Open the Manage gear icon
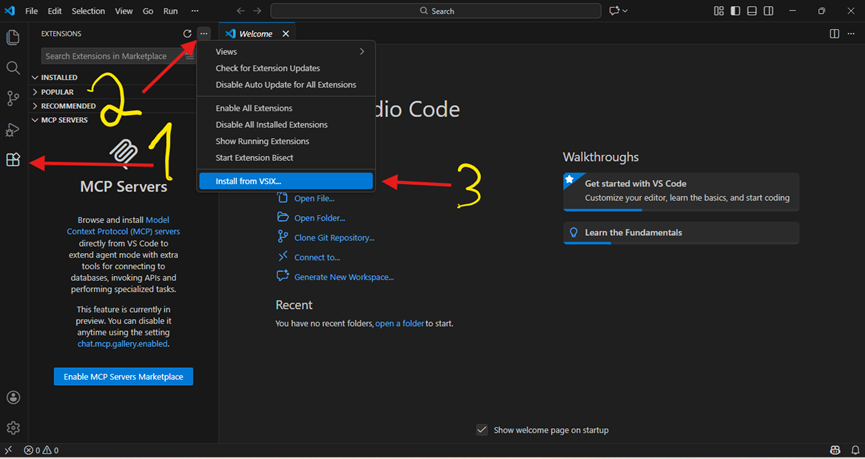Viewport: 865px width, 459px height. (13, 427)
